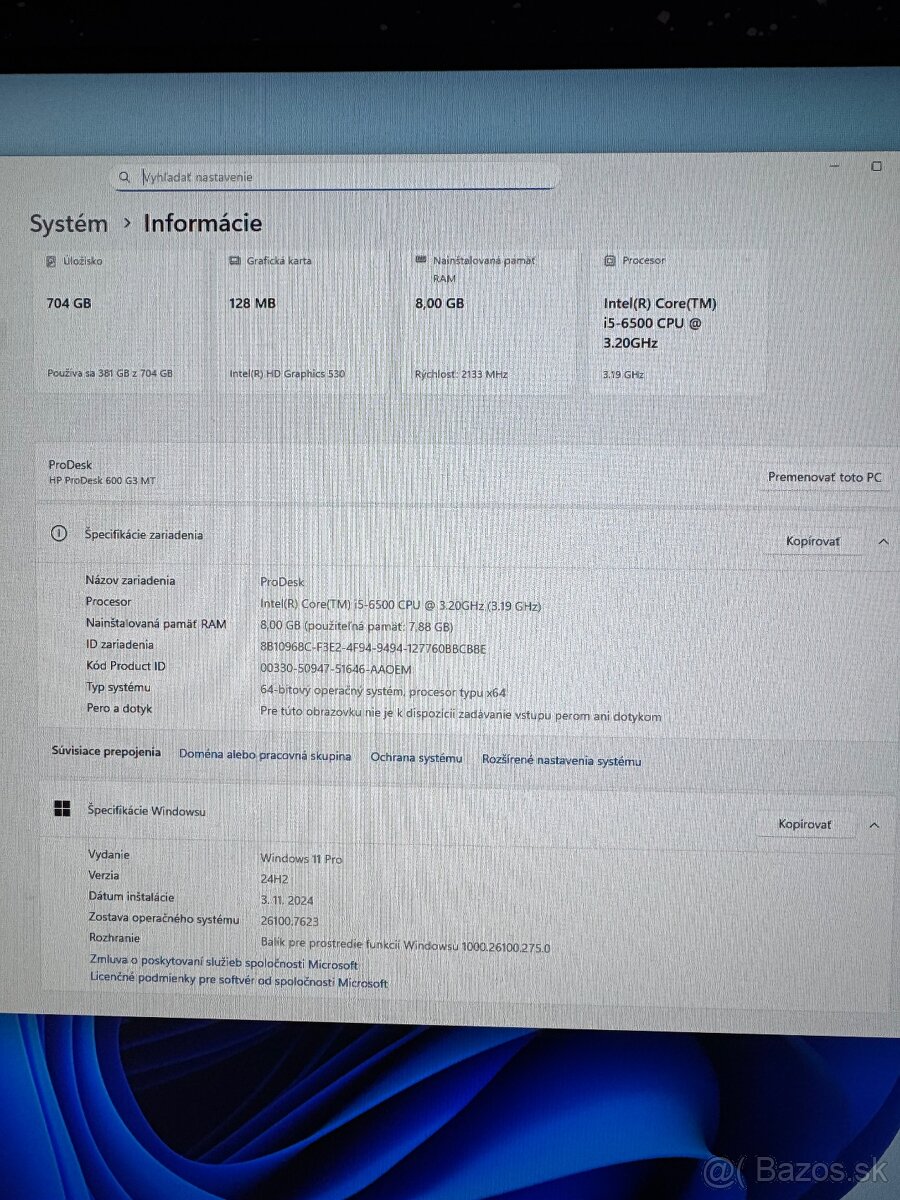Click the Úložisko storage icon
Image resolution: width=900 pixels, height=1200 pixels.
[x=50, y=261]
